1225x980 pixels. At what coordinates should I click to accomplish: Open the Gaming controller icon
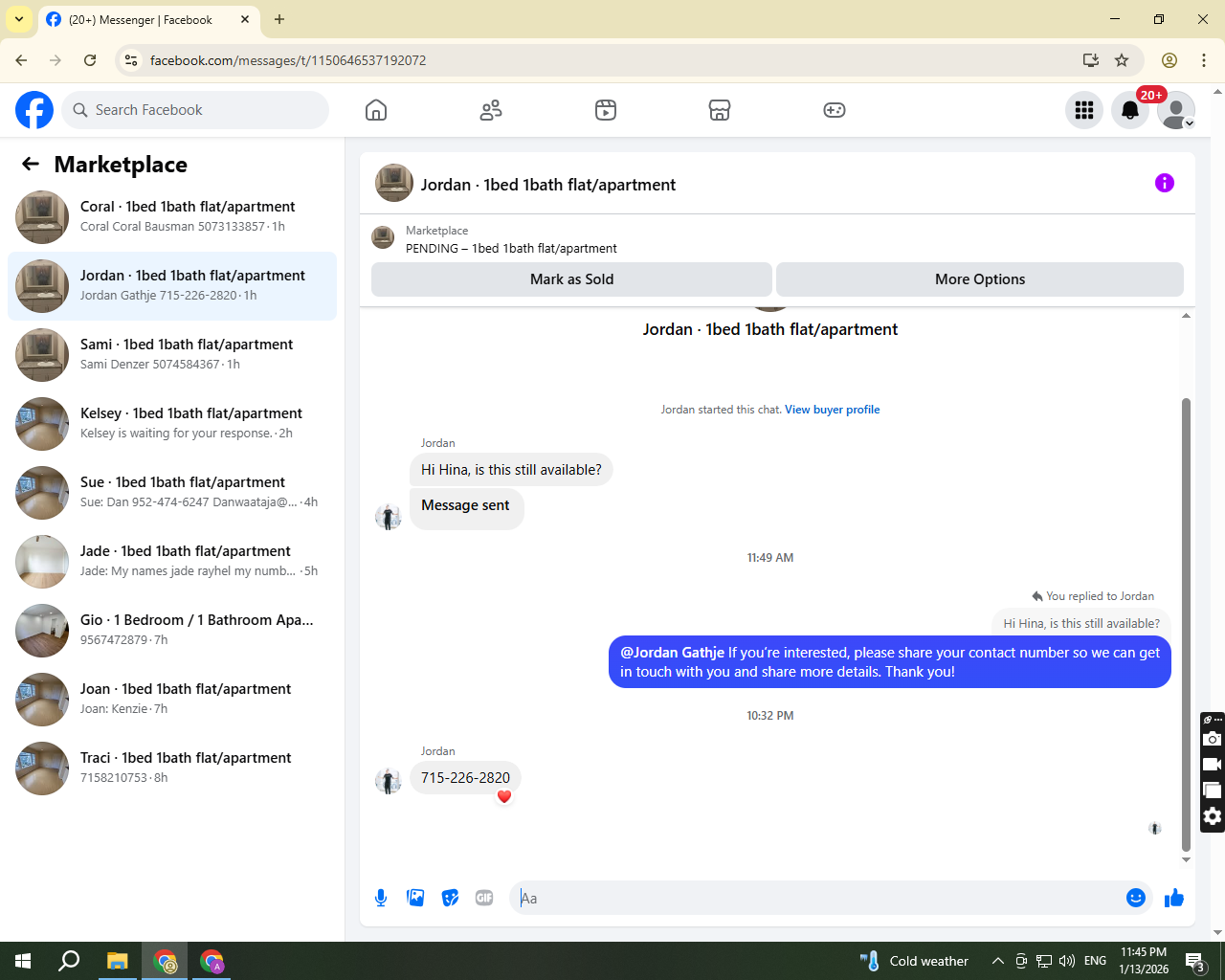point(835,110)
